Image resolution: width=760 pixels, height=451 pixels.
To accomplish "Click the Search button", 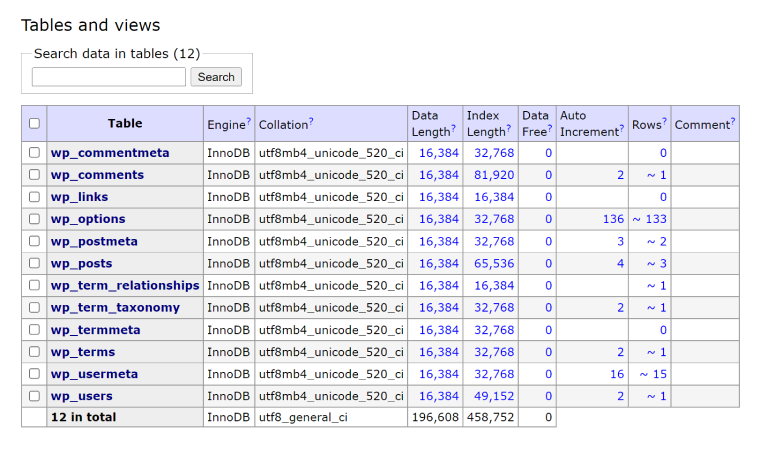I will (216, 77).
